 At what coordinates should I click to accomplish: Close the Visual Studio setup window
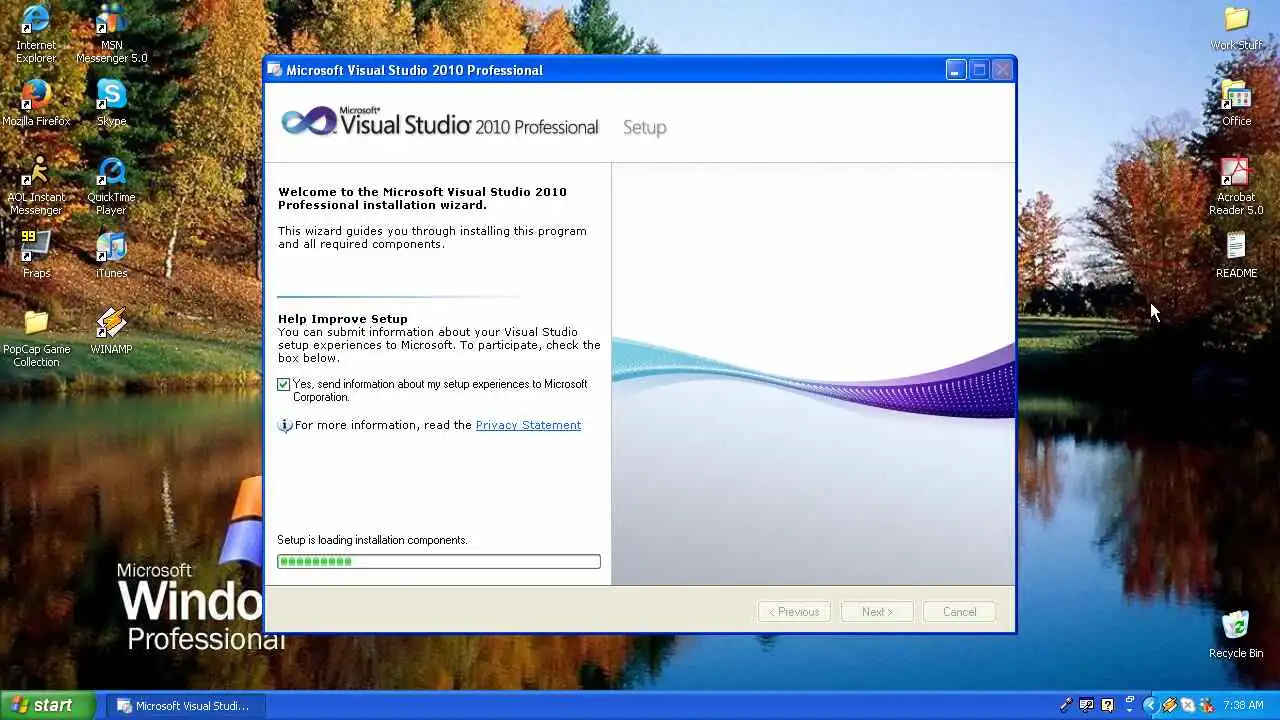click(1002, 70)
